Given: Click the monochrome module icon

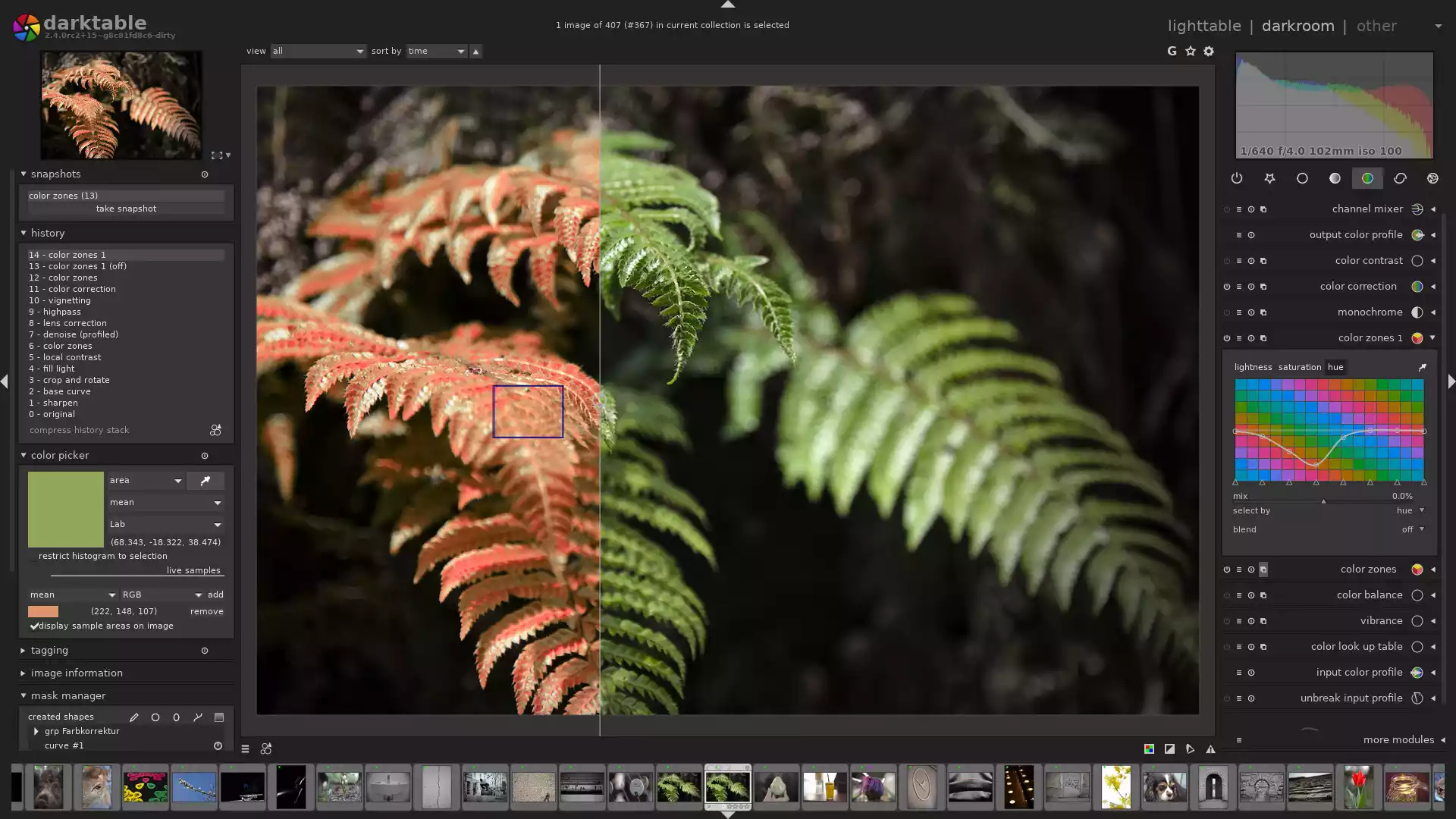Looking at the screenshot, I should pyautogui.click(x=1417, y=312).
